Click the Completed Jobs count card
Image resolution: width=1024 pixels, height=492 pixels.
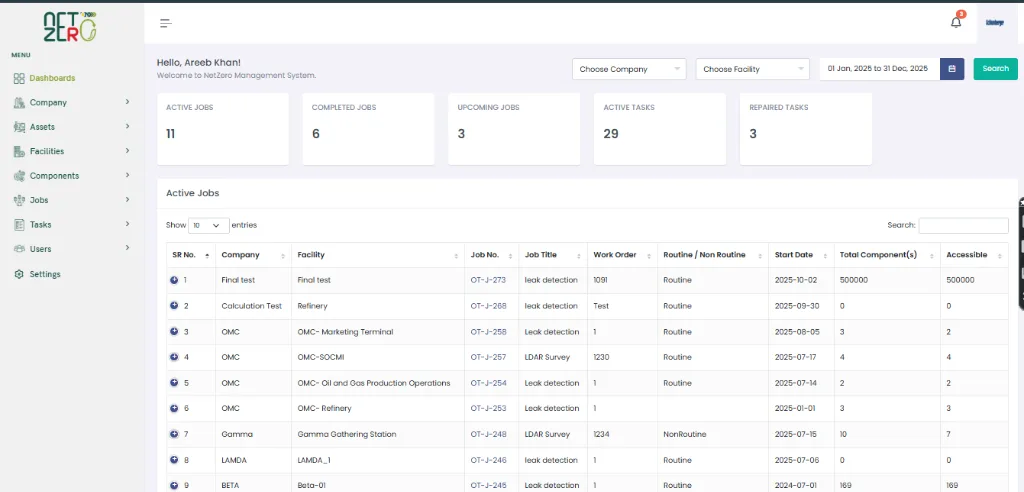click(368, 129)
